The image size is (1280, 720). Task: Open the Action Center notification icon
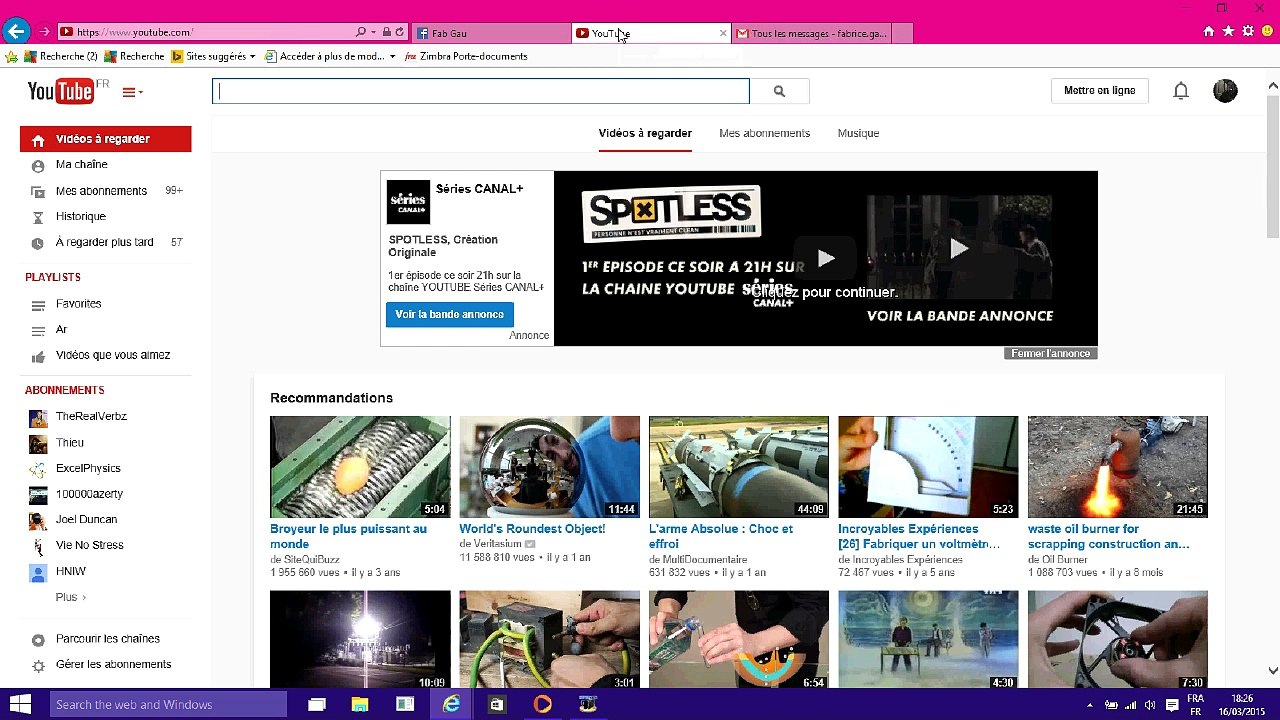coord(1172,705)
